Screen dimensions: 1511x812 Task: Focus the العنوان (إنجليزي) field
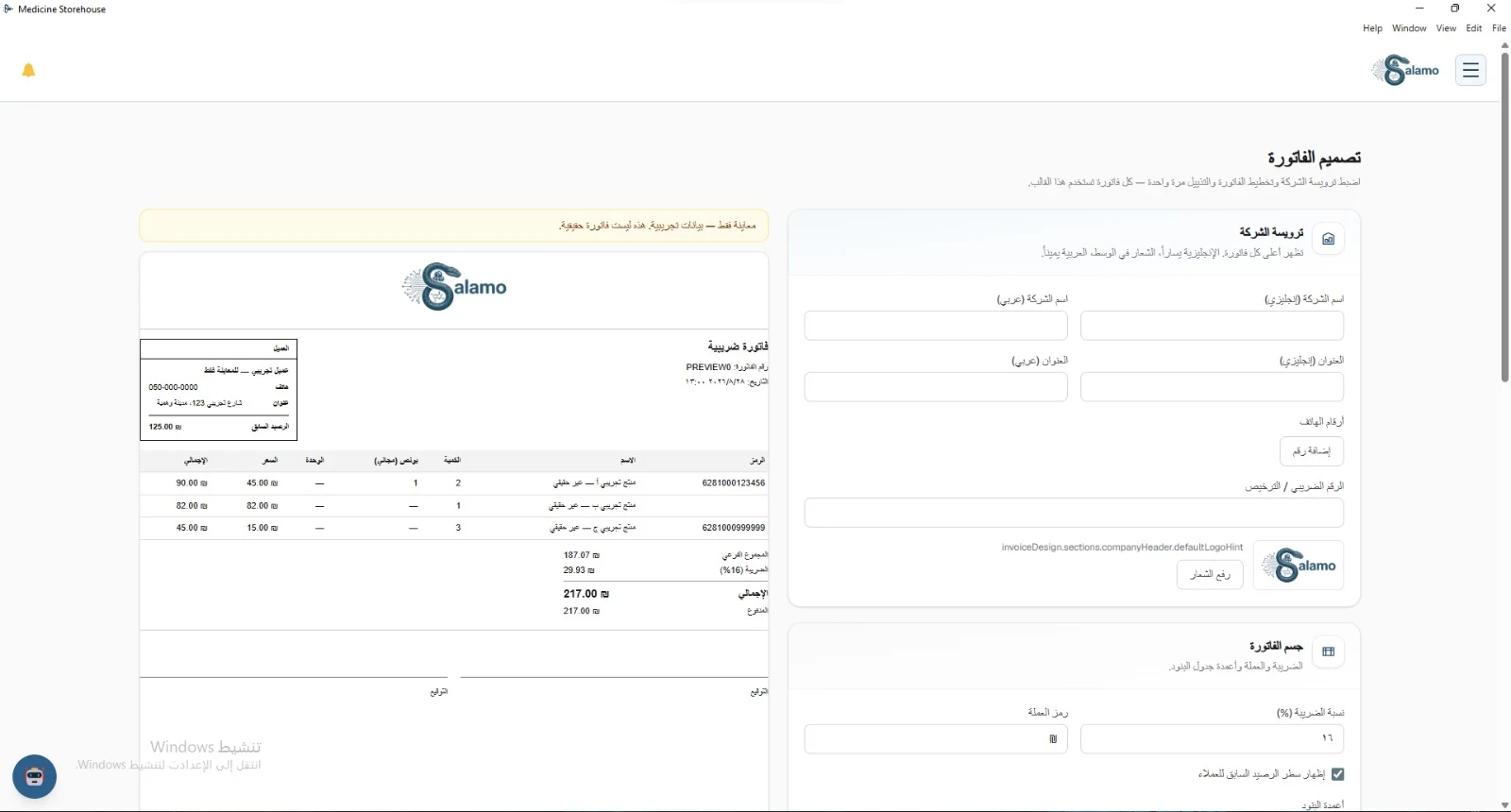pos(1212,387)
